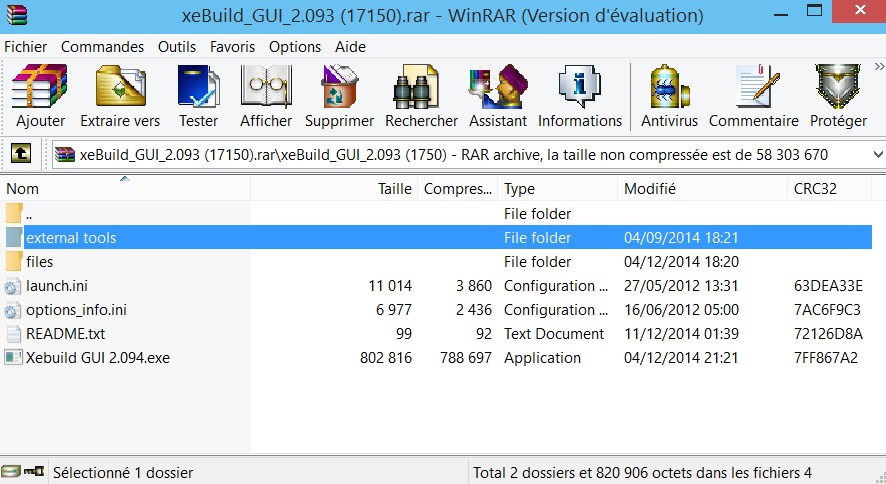Screen dimensions: 886x484
Task: Go up one folder level button
Action: click(20, 154)
